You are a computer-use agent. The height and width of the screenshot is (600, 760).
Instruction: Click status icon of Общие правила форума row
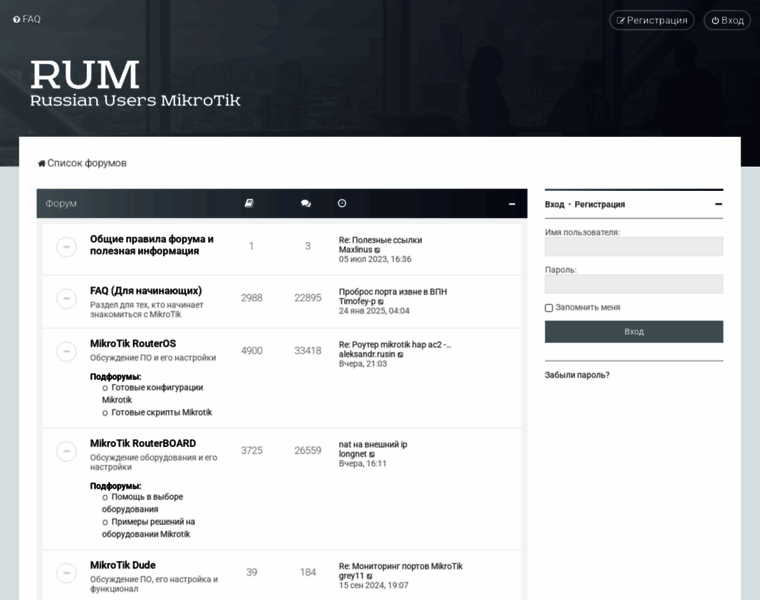pos(66,247)
